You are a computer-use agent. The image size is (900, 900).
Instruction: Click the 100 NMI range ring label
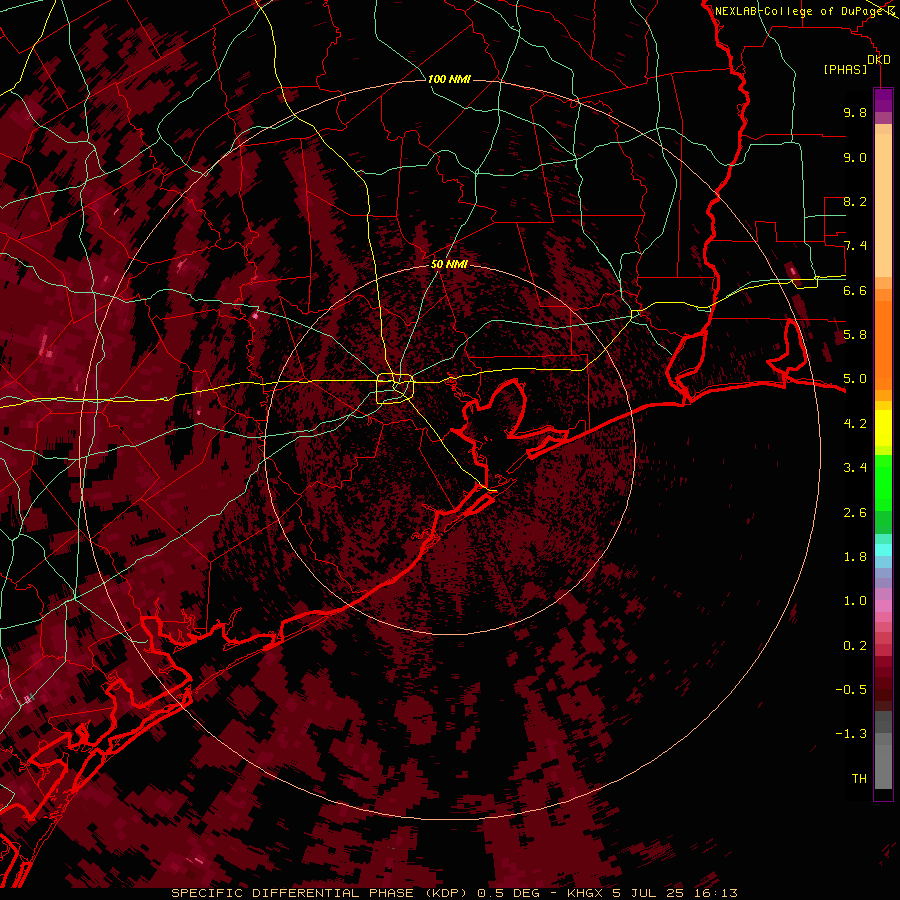(449, 79)
